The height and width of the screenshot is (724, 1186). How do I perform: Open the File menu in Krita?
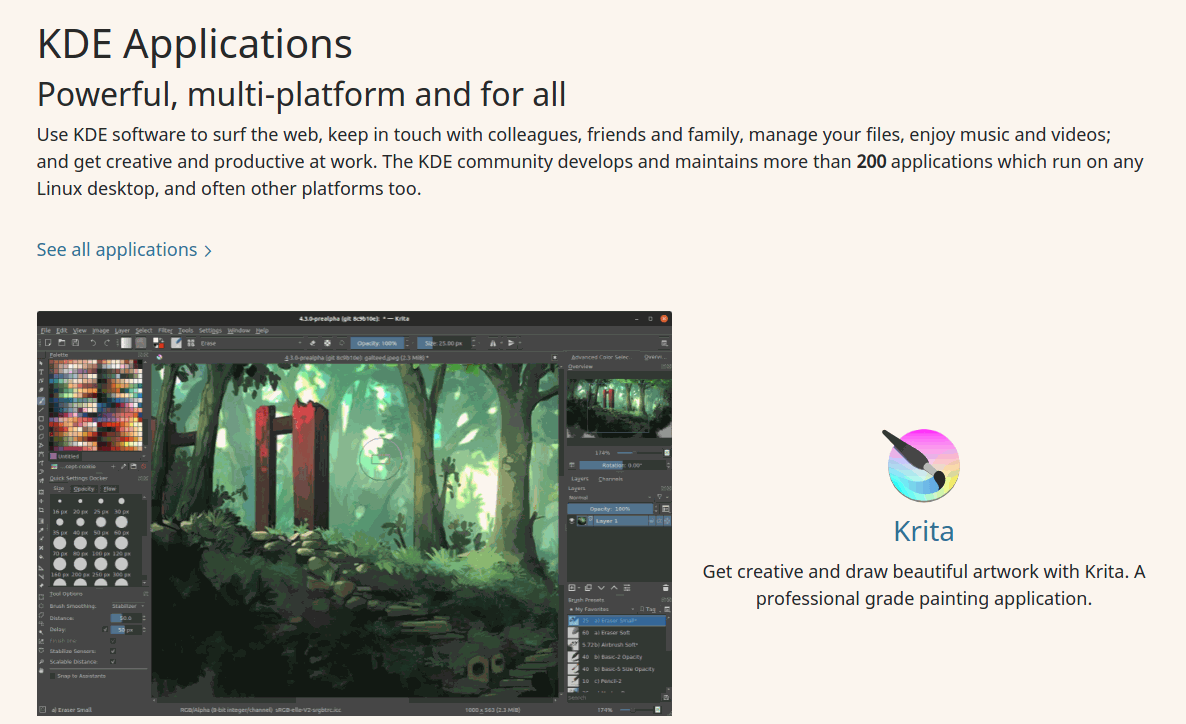pos(45,331)
